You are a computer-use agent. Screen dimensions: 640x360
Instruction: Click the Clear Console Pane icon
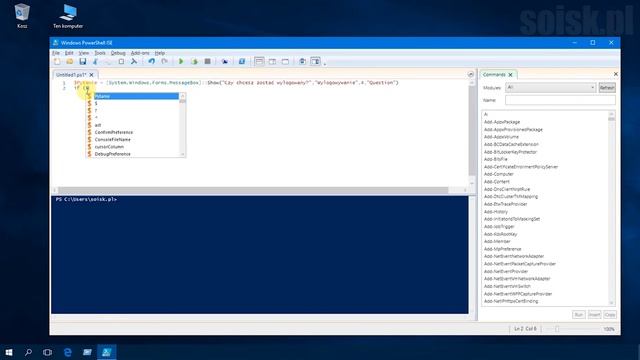pyautogui.click(x=134, y=62)
